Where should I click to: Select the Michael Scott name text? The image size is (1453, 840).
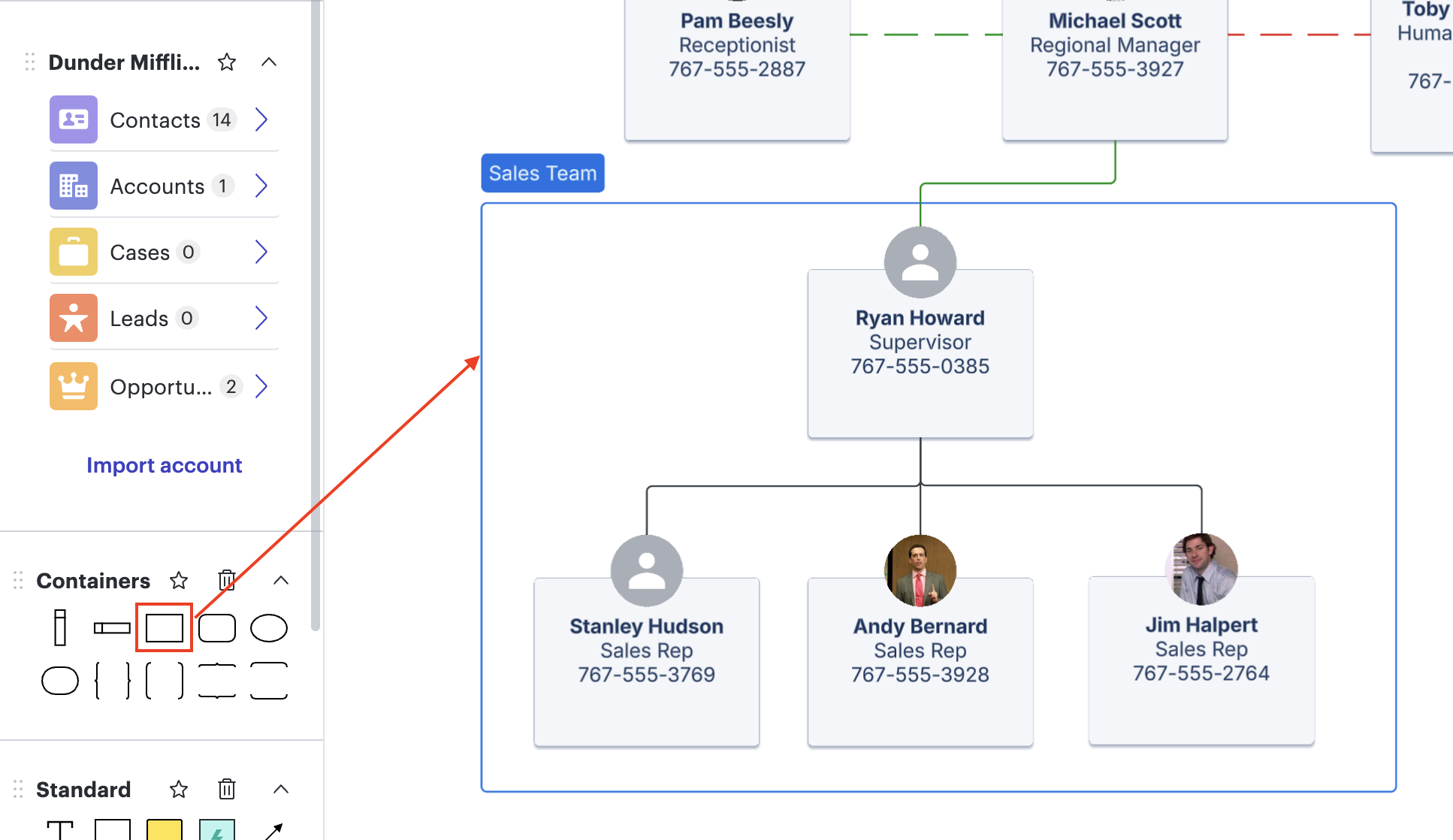1115,20
